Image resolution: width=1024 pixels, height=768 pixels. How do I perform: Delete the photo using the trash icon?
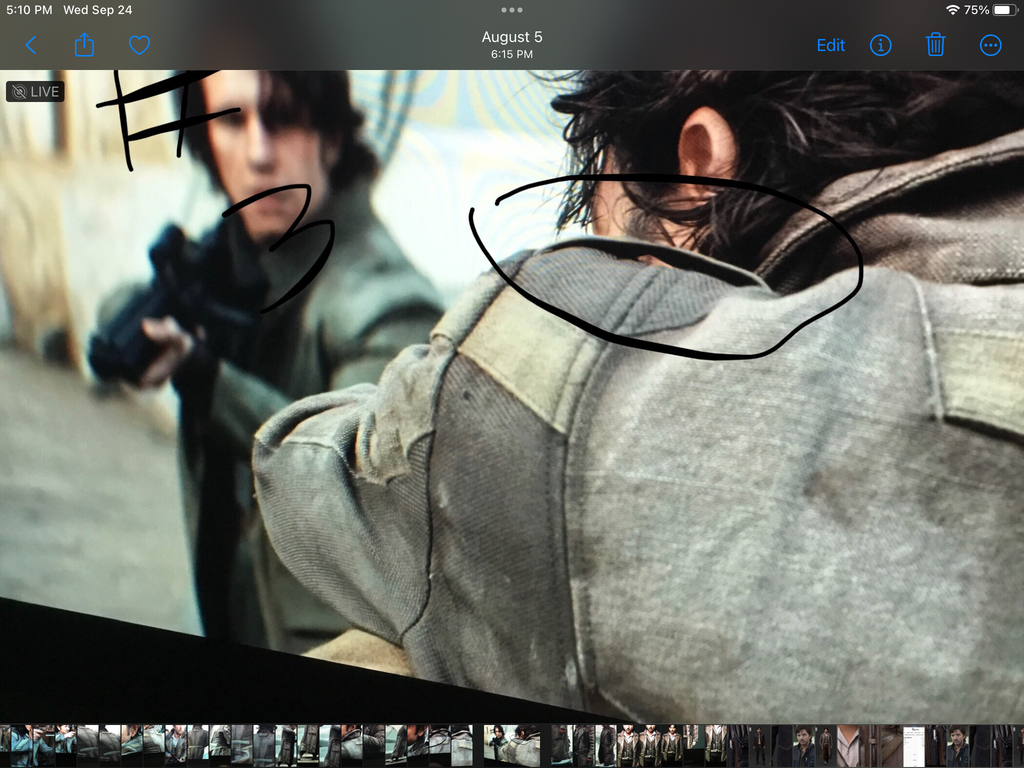(x=935, y=45)
